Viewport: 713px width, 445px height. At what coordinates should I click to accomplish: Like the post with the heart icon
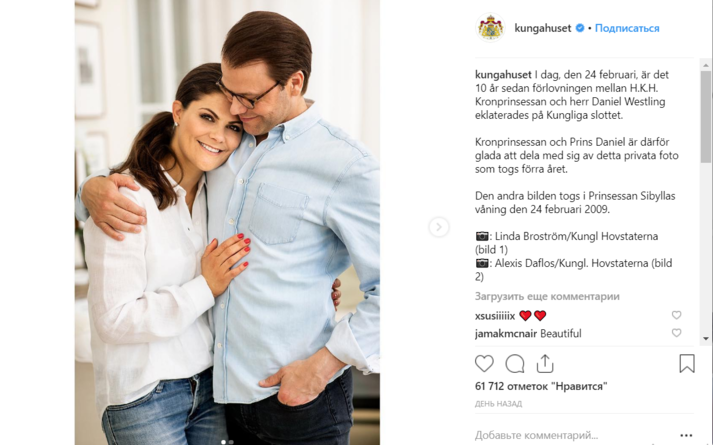pos(484,364)
